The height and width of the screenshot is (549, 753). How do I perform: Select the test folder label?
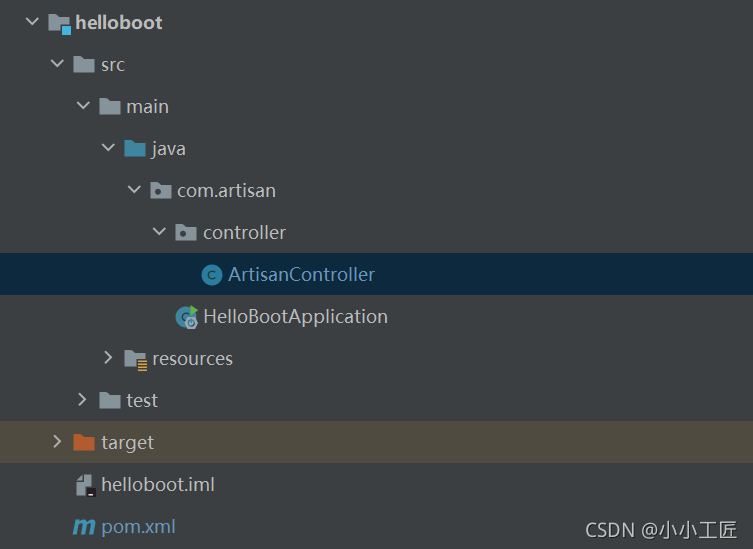pos(142,401)
